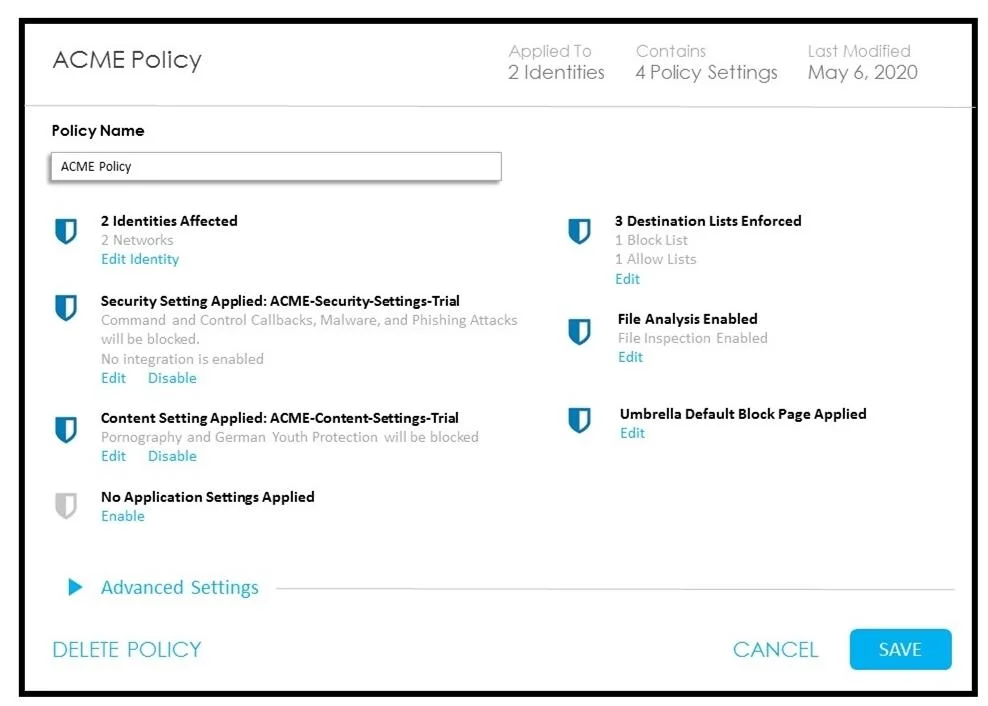Disable the ACME-Security-Settings-Trial security setting

pyautogui.click(x=172, y=378)
